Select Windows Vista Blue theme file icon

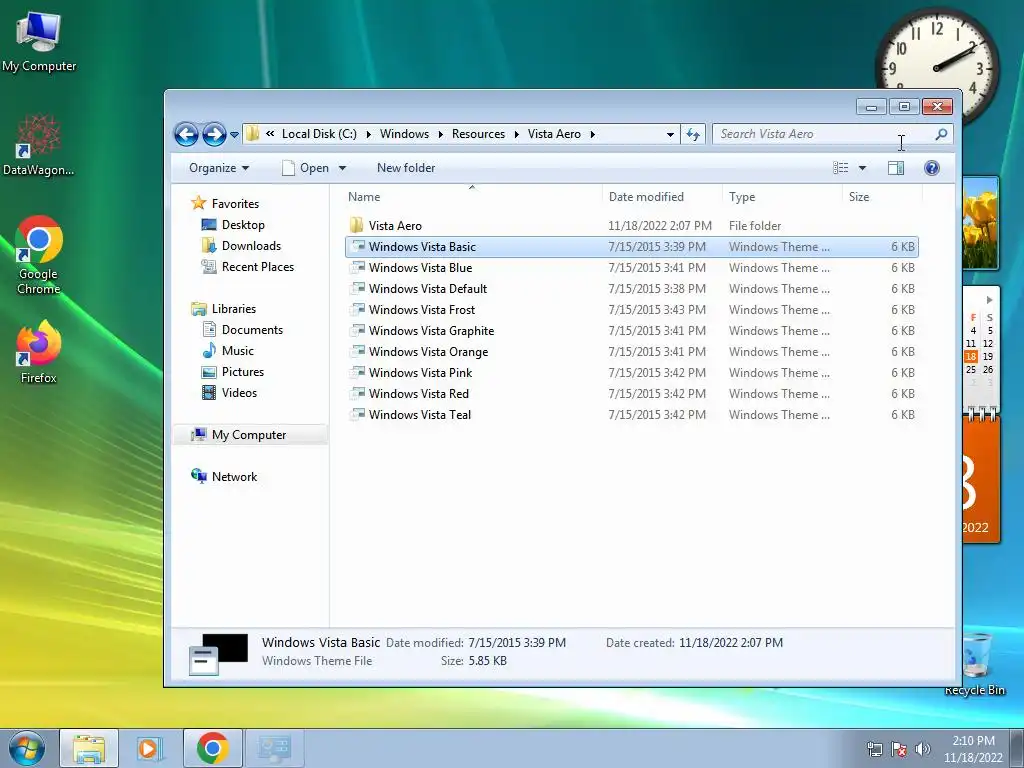click(357, 268)
